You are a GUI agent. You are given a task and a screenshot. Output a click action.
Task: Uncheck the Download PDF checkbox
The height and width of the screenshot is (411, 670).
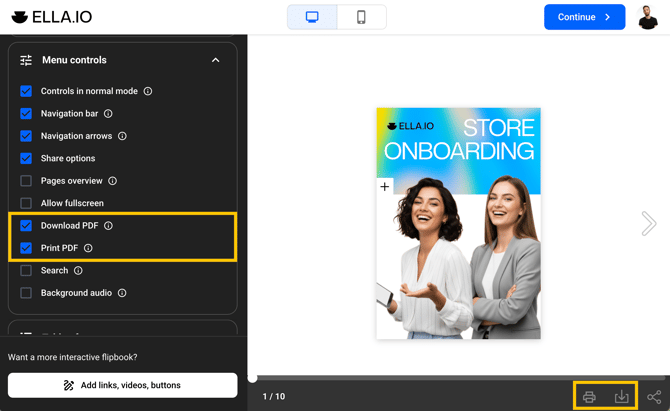point(26,226)
